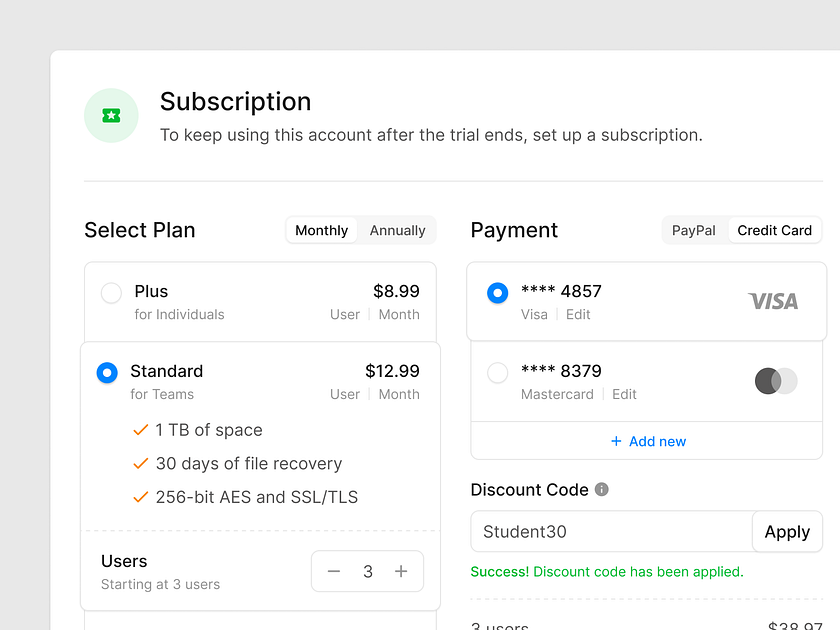Click the green subscription ticket icon

click(111, 115)
